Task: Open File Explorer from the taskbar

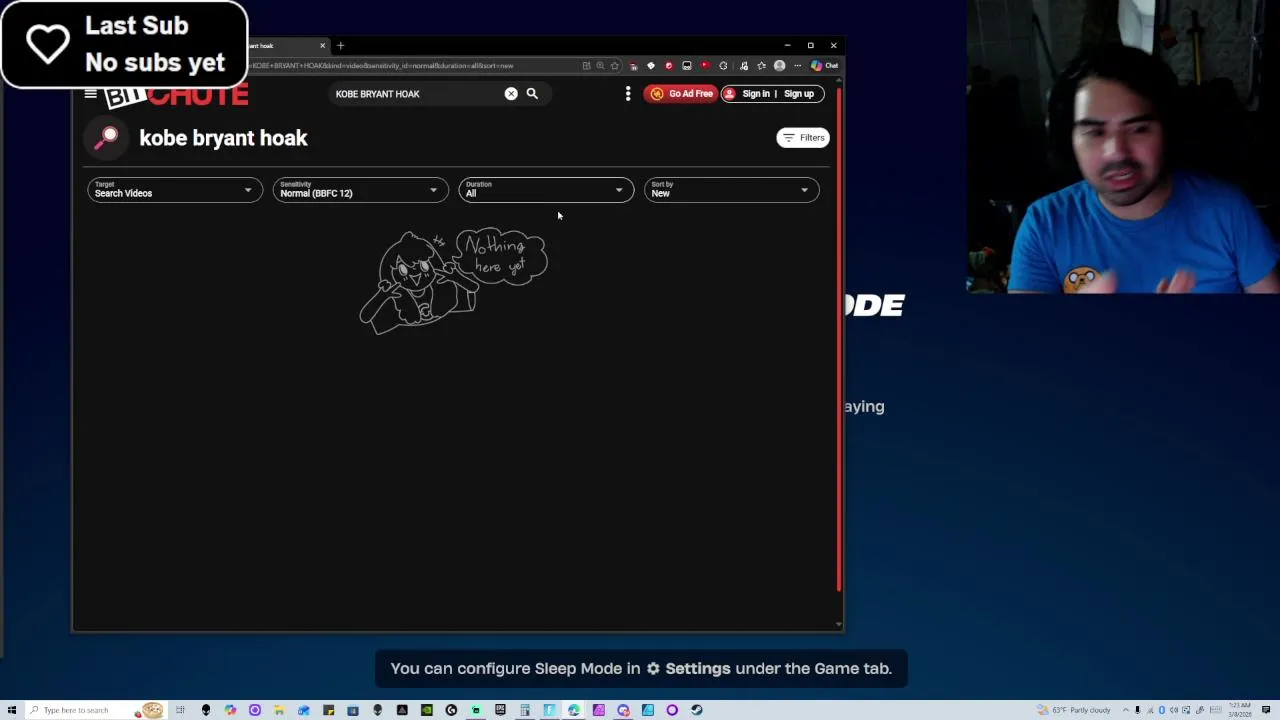Action: click(x=278, y=710)
